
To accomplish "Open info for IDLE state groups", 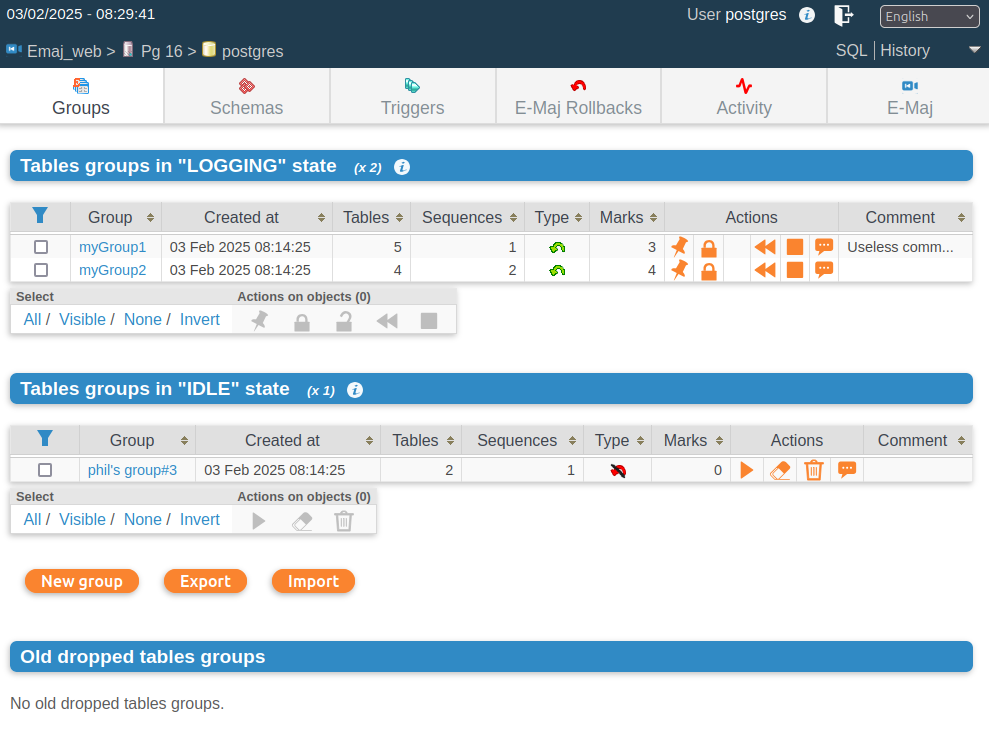I will (x=355, y=390).
